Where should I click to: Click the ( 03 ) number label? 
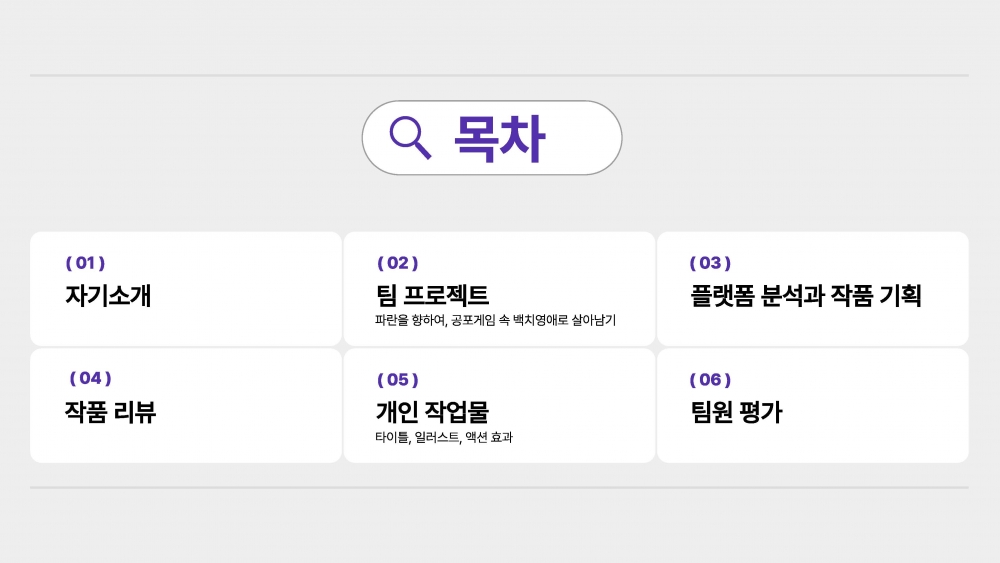pos(710,263)
